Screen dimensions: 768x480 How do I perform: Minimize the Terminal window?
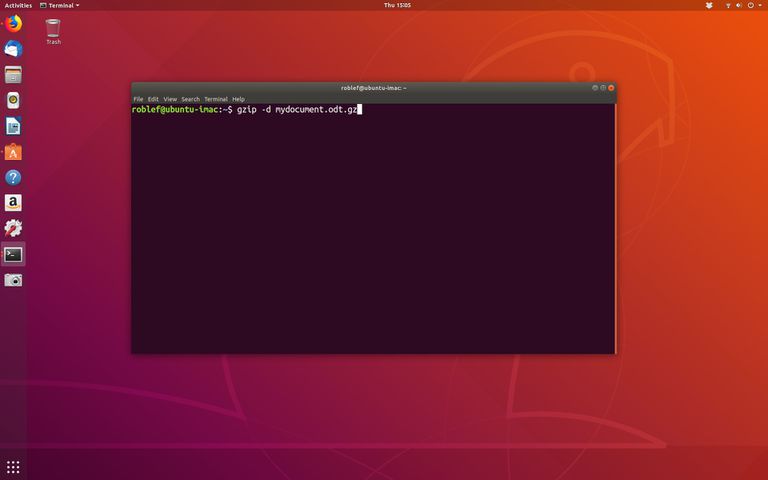tap(595, 88)
